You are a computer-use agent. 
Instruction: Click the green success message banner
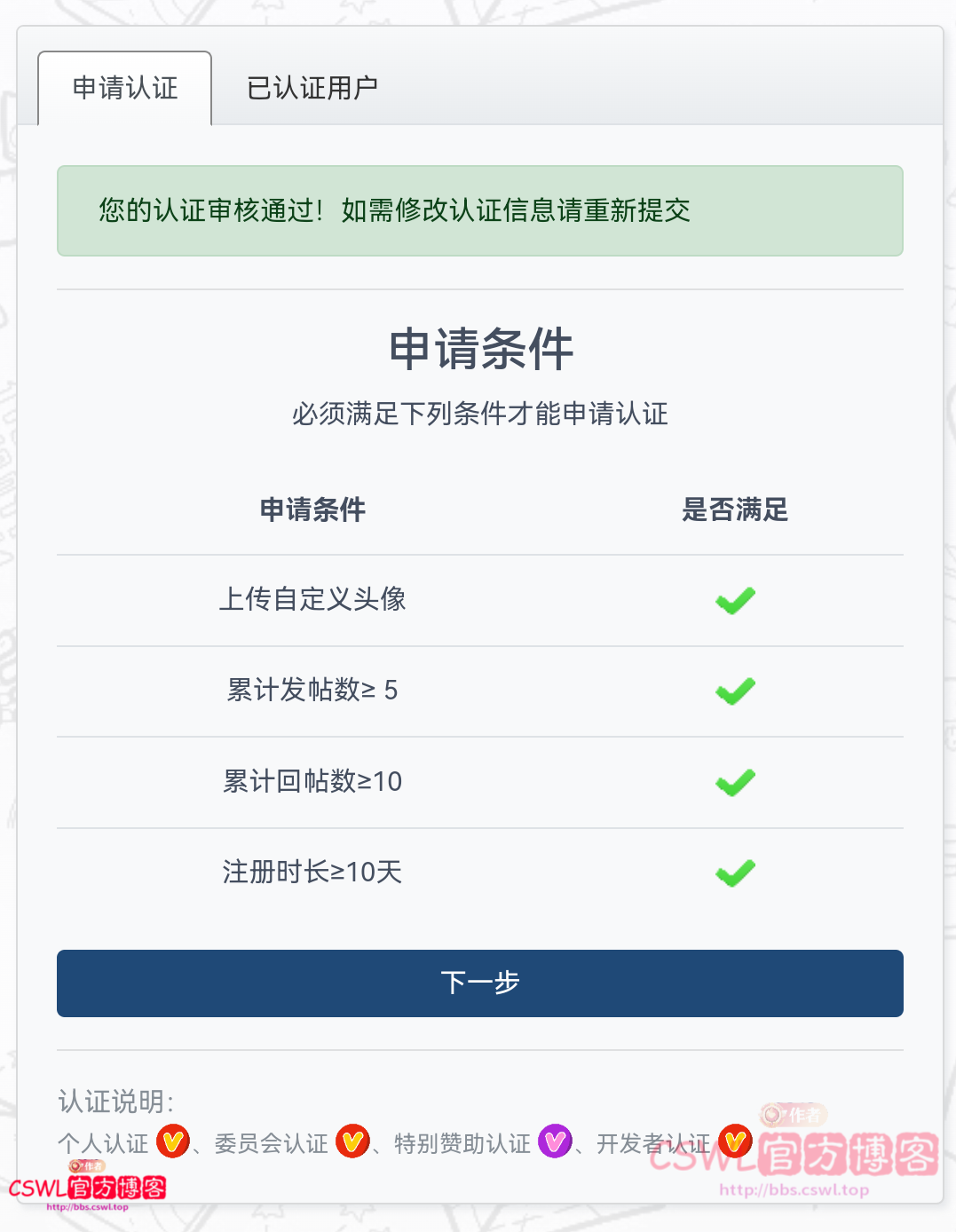coord(479,210)
